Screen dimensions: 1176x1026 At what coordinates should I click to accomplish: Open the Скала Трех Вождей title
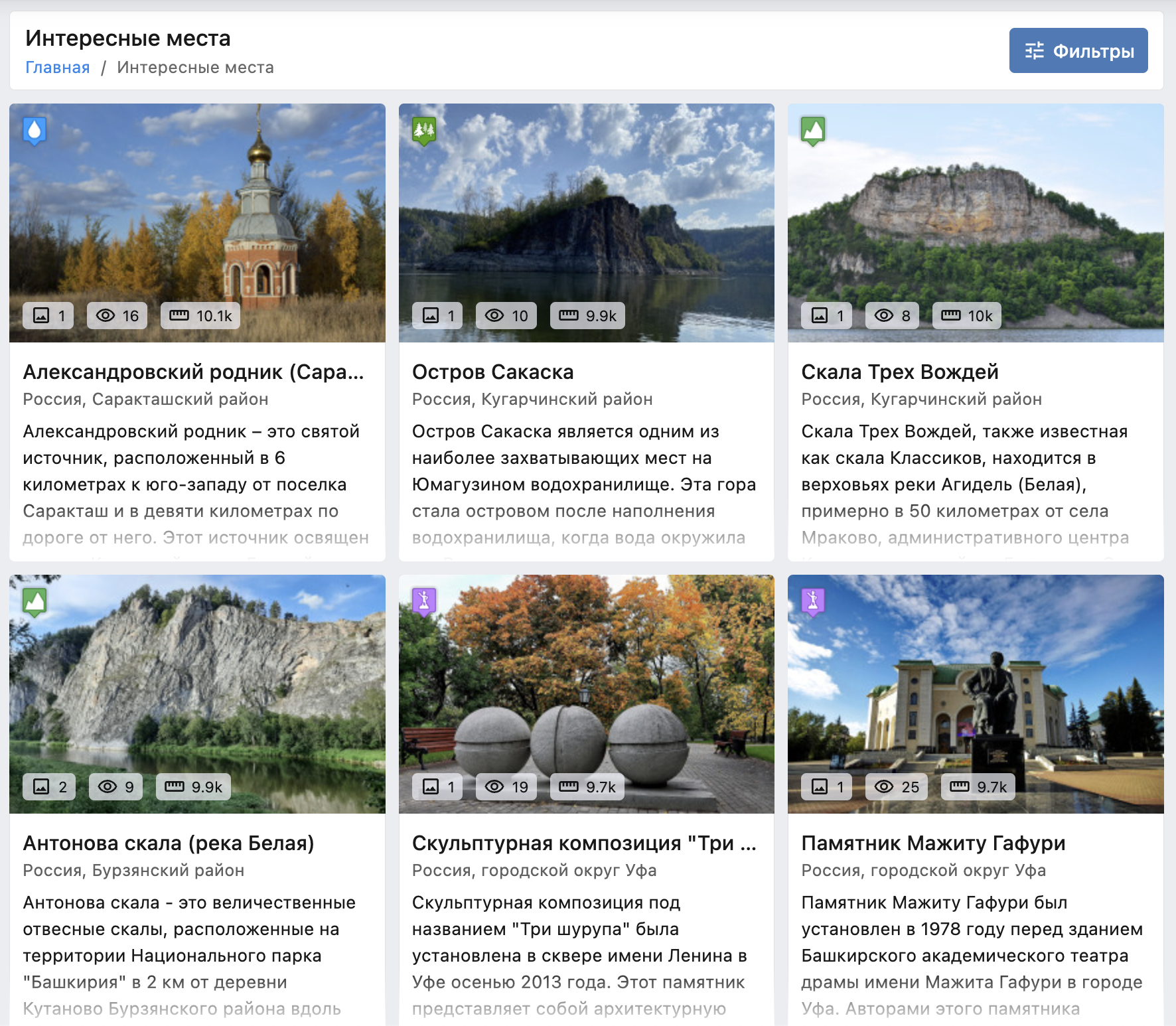click(x=899, y=372)
